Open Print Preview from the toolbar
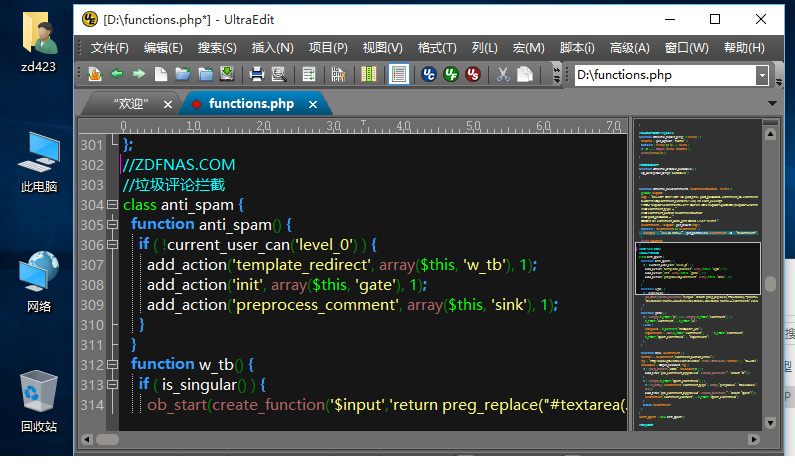 pos(278,74)
